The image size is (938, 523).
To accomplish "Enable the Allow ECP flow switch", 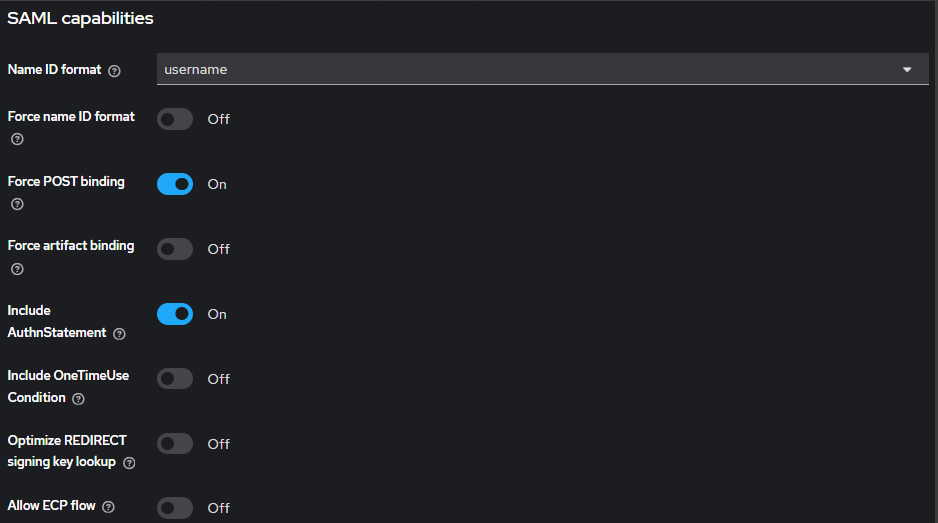I will pyautogui.click(x=175, y=508).
